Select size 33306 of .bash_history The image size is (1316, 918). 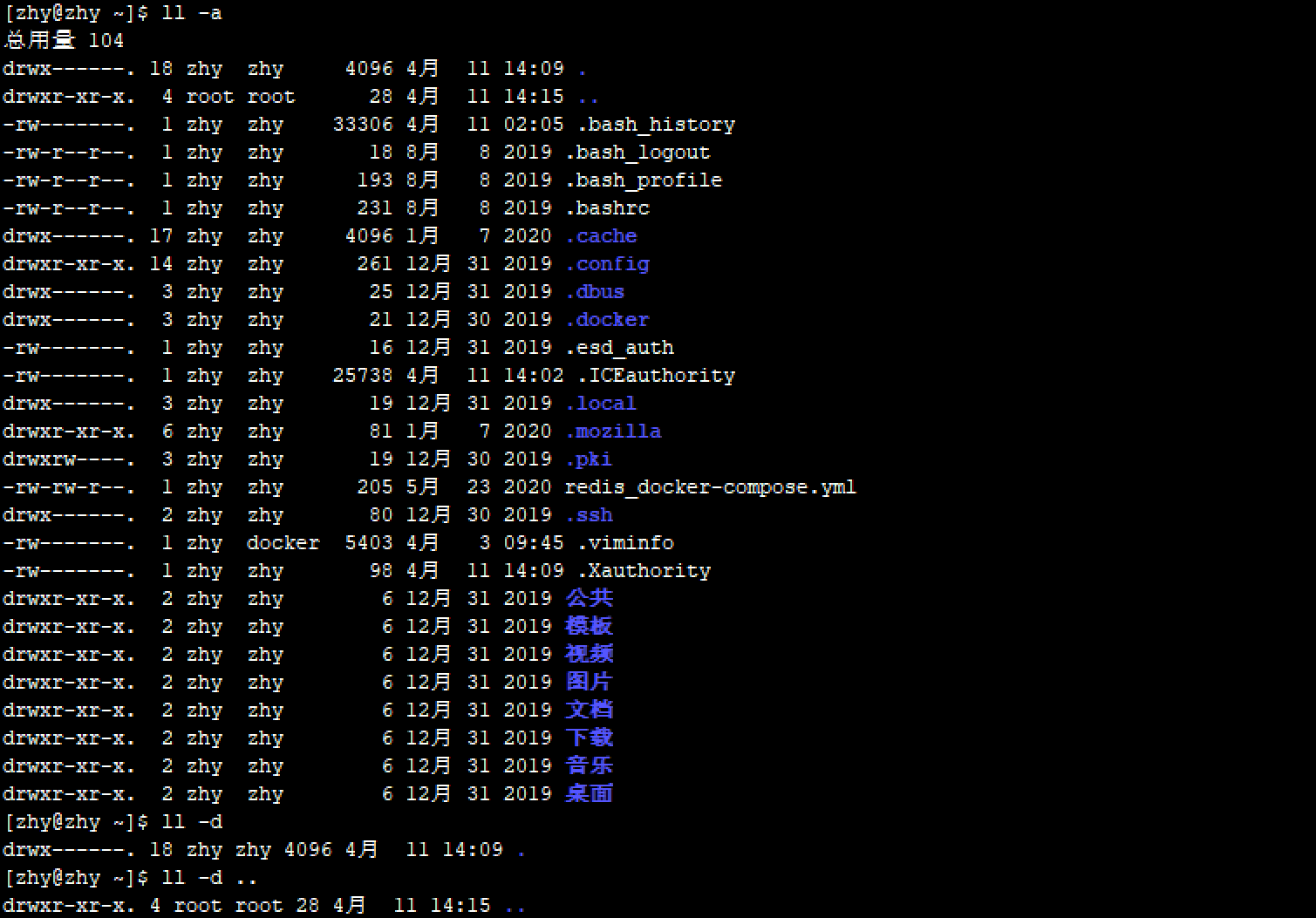tap(363, 125)
